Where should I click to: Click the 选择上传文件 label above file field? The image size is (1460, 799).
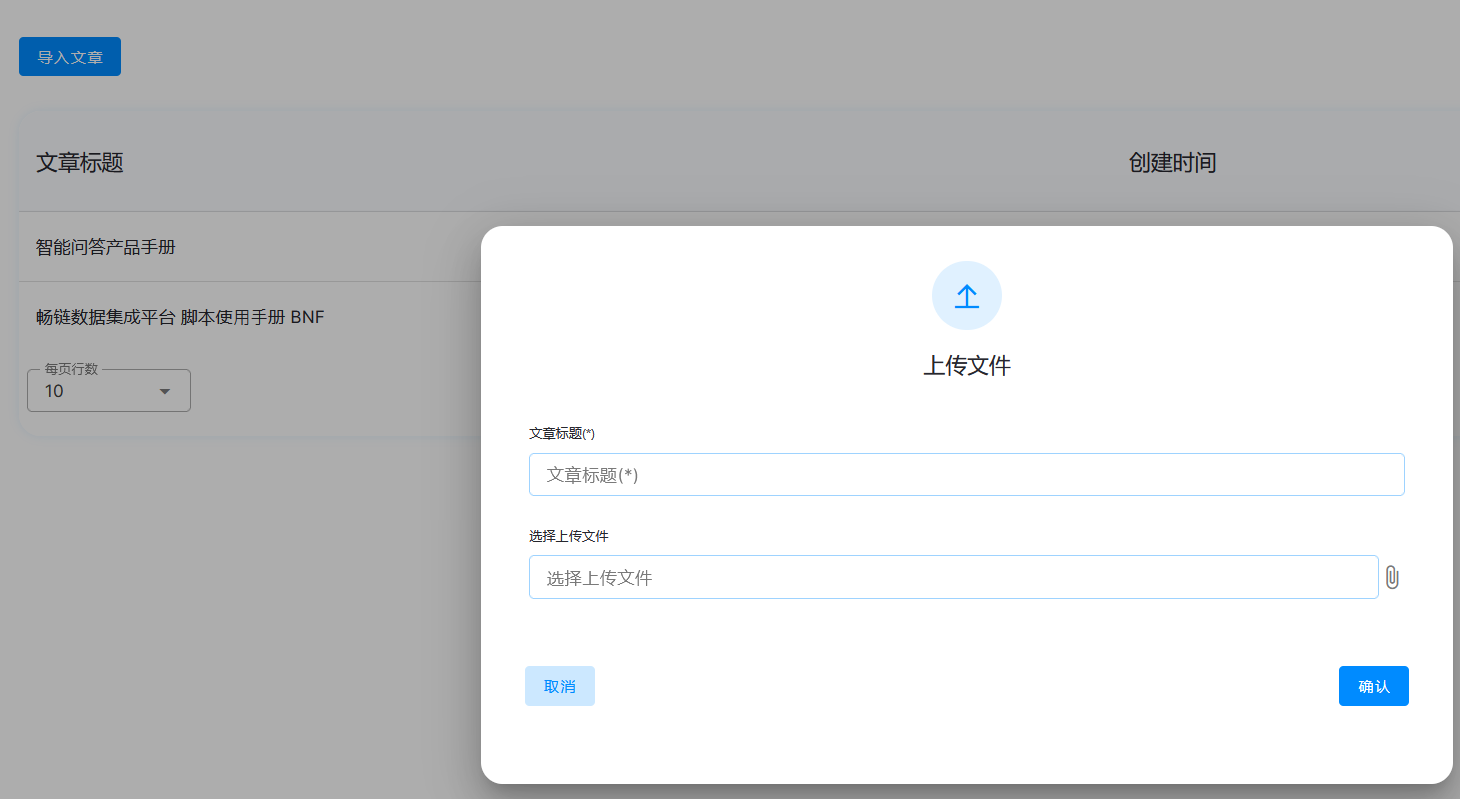(x=568, y=536)
